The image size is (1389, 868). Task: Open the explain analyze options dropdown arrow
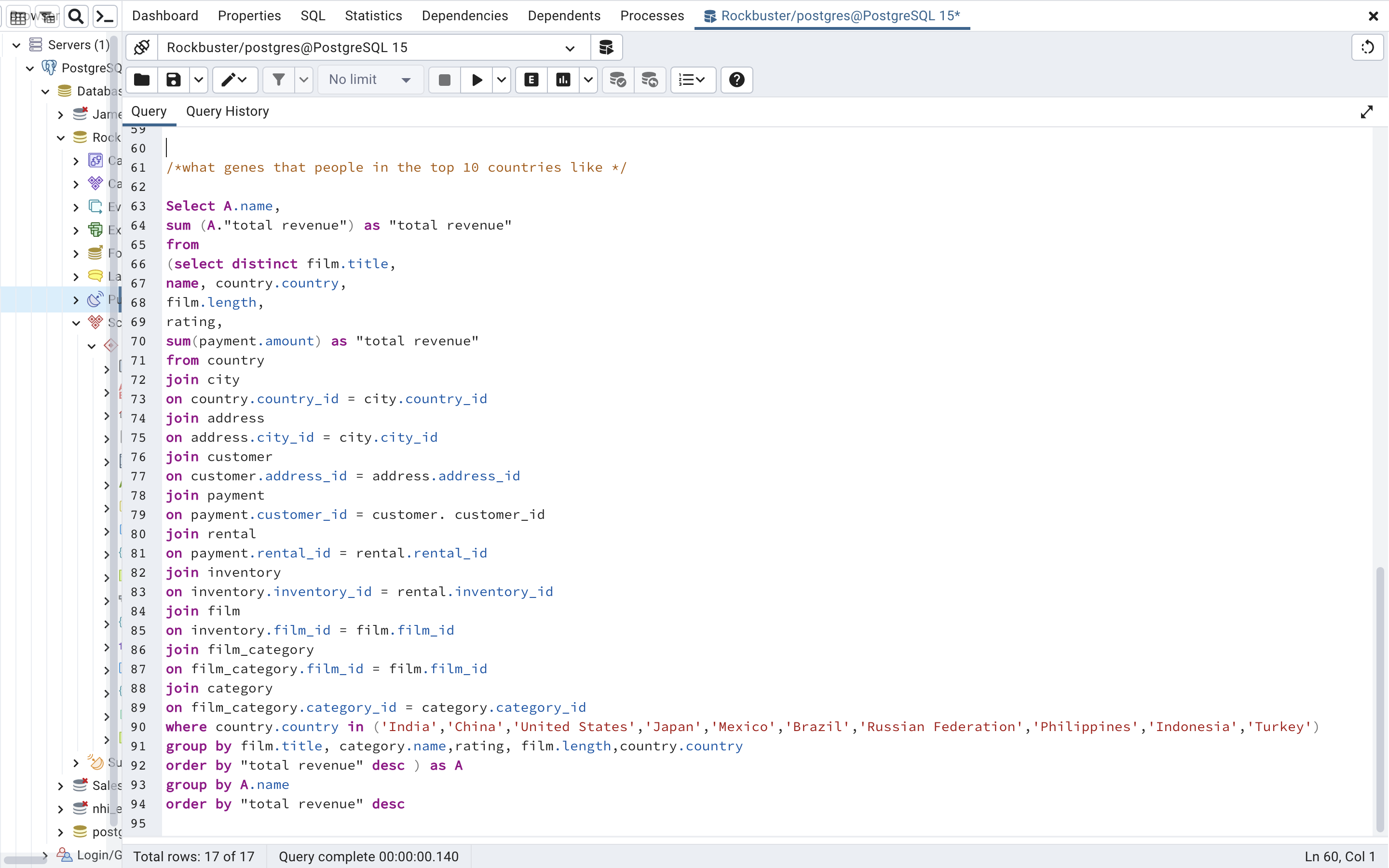point(588,79)
